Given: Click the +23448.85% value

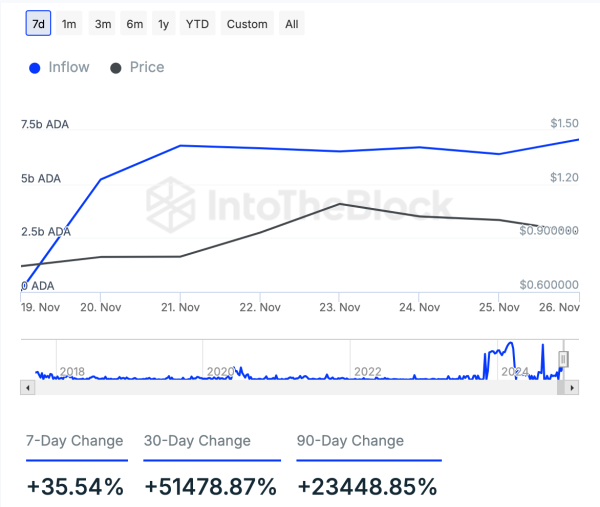Looking at the screenshot, I should coord(367,487).
